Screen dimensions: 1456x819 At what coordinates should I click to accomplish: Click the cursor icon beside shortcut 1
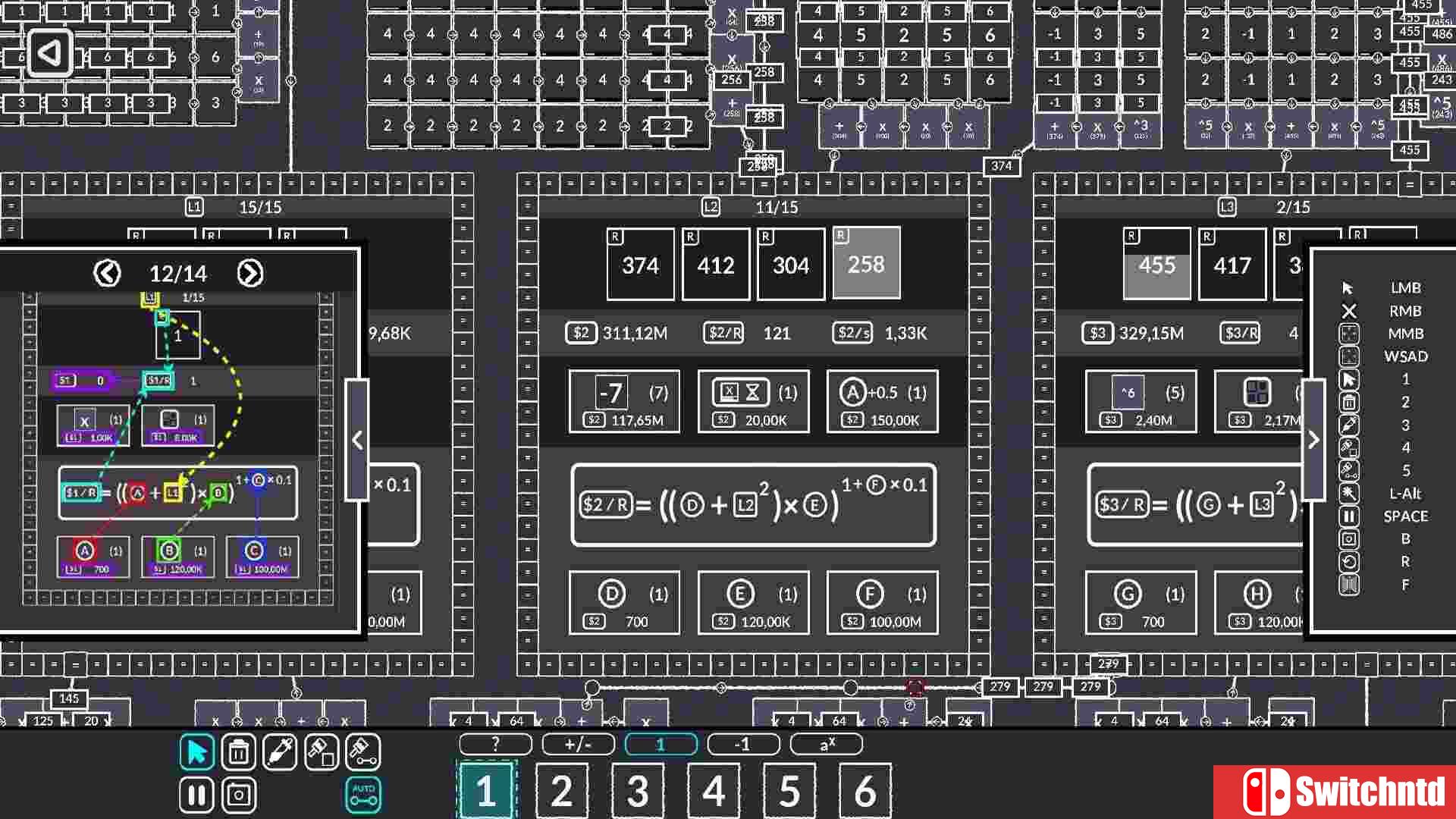point(1348,379)
